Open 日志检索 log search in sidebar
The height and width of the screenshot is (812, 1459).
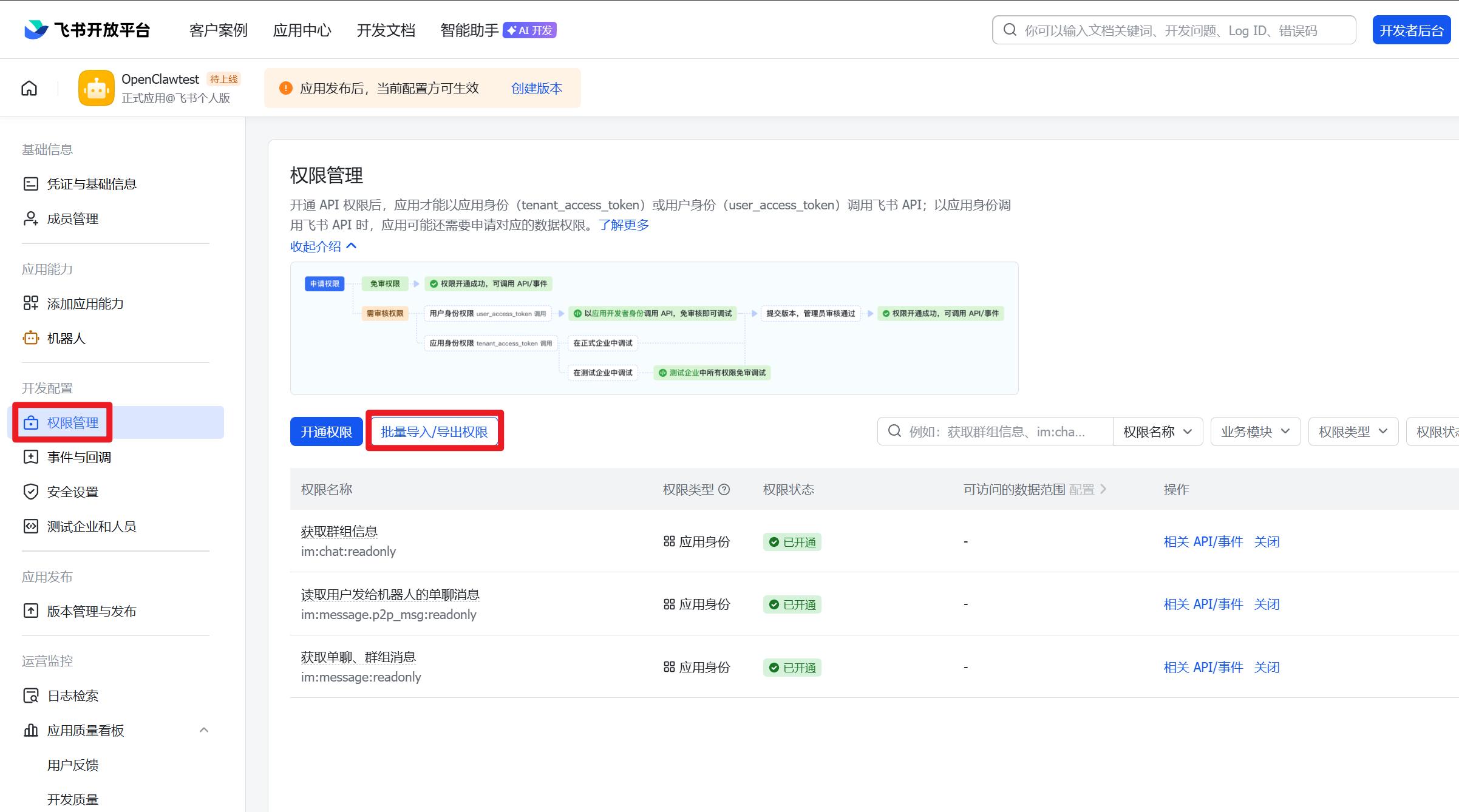(x=72, y=695)
